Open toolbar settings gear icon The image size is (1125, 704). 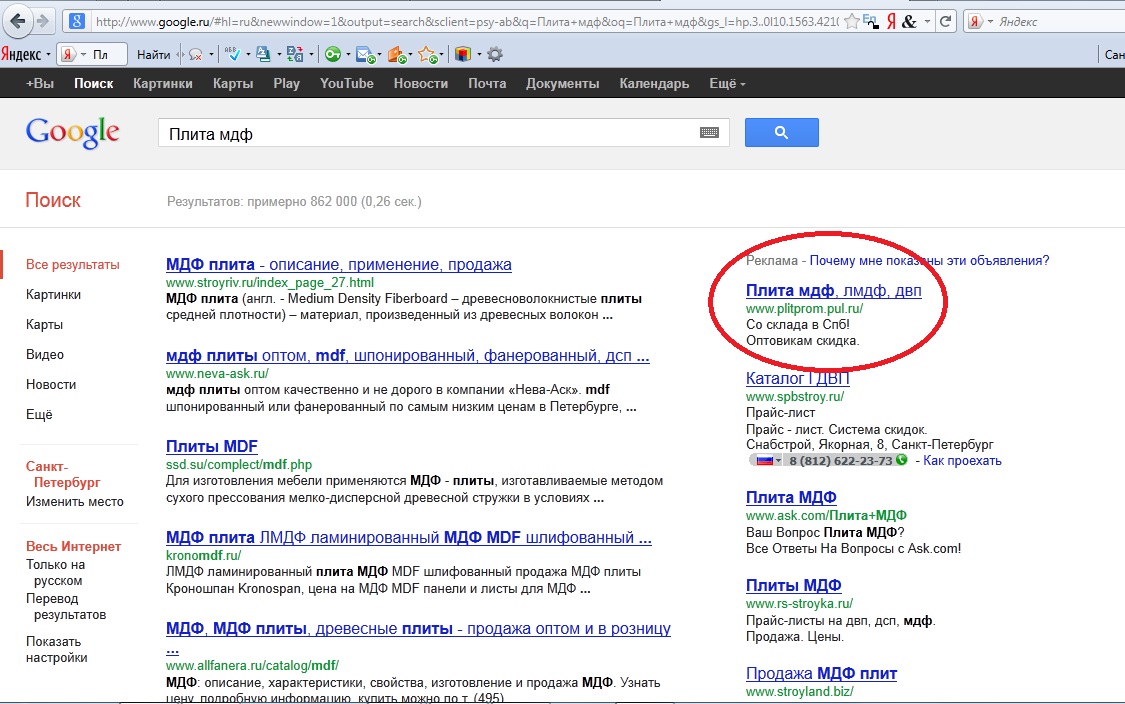494,54
